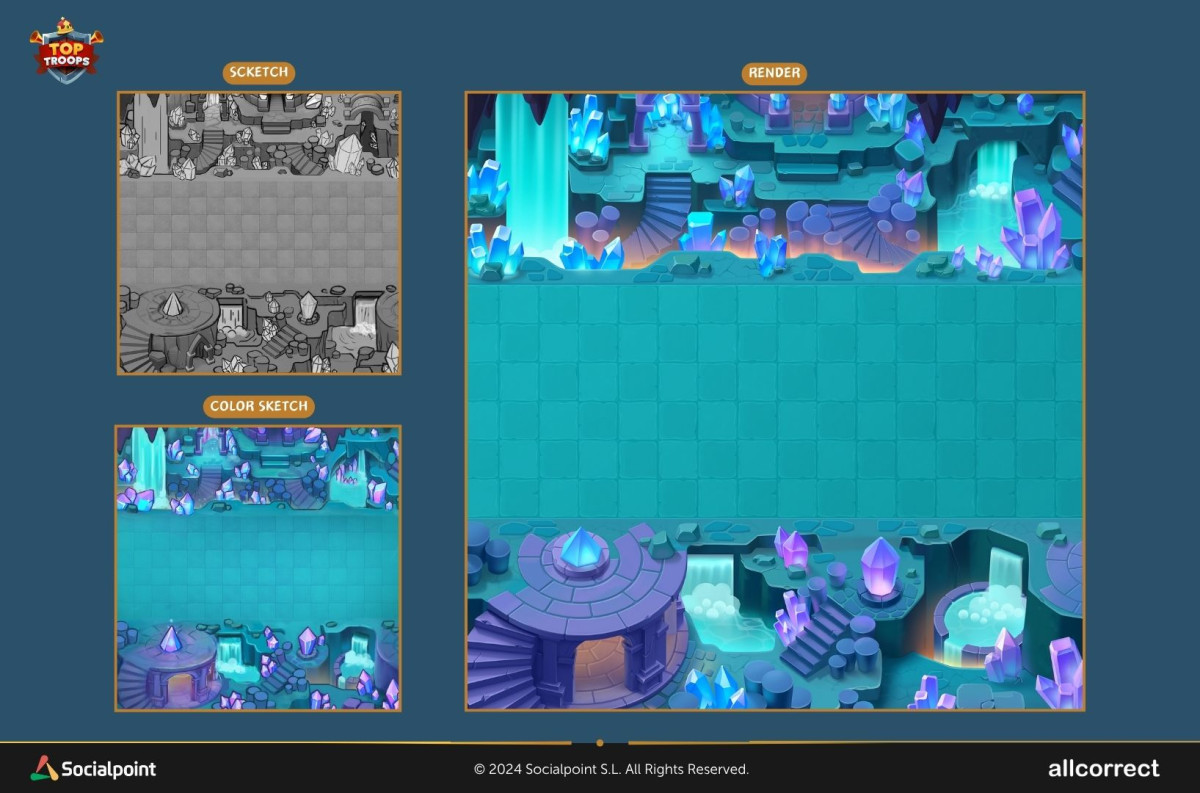Open the color sketch thumbnail

point(259,568)
